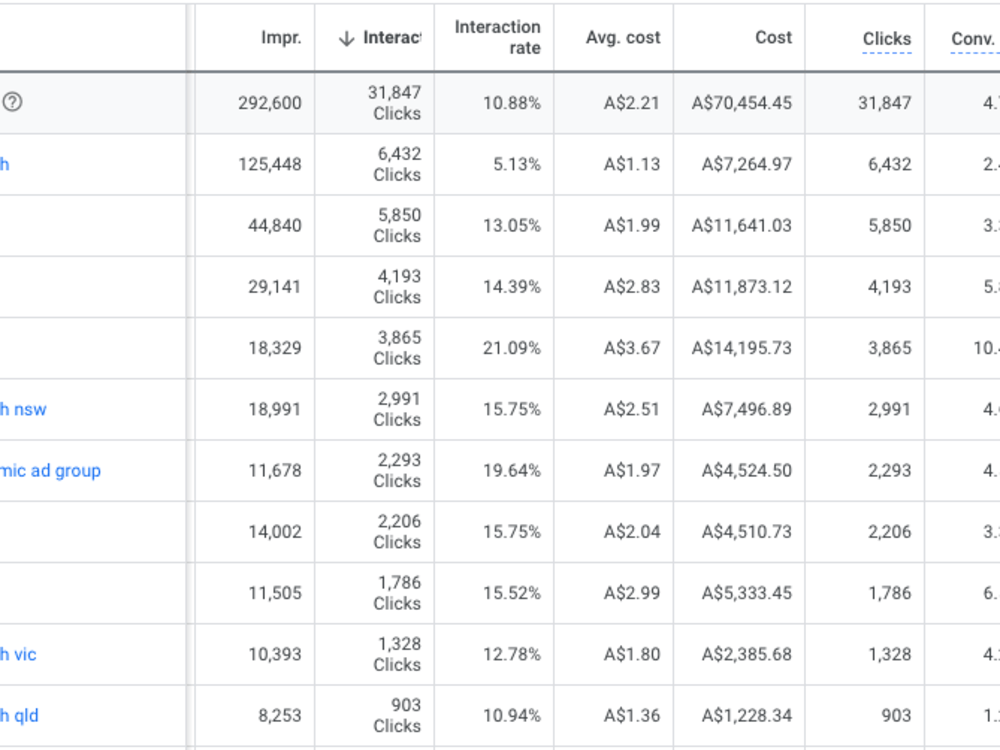Click the Clicks column header
Screen dimensions: 1000x750
tap(886, 39)
